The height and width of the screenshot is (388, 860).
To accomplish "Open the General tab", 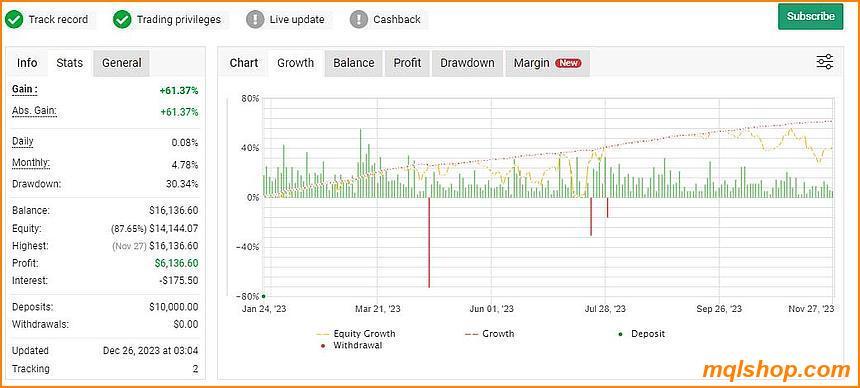I will [x=122, y=63].
